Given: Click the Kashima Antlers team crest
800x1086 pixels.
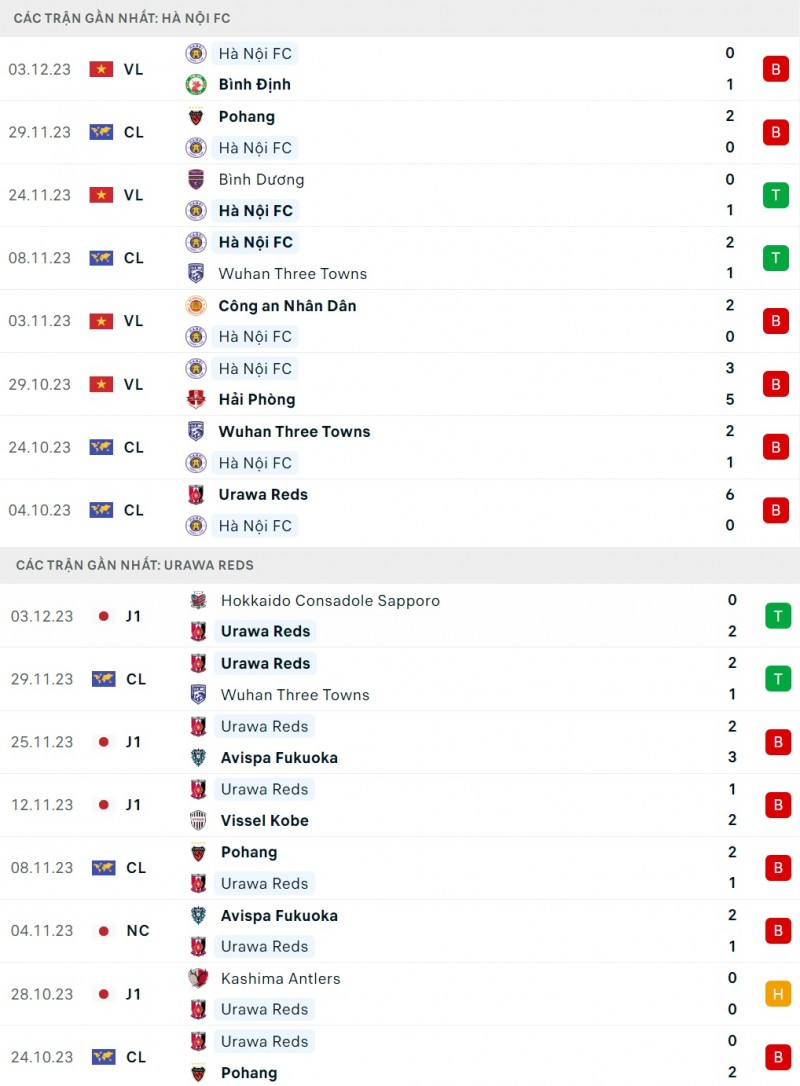Looking at the screenshot, I should (x=198, y=979).
